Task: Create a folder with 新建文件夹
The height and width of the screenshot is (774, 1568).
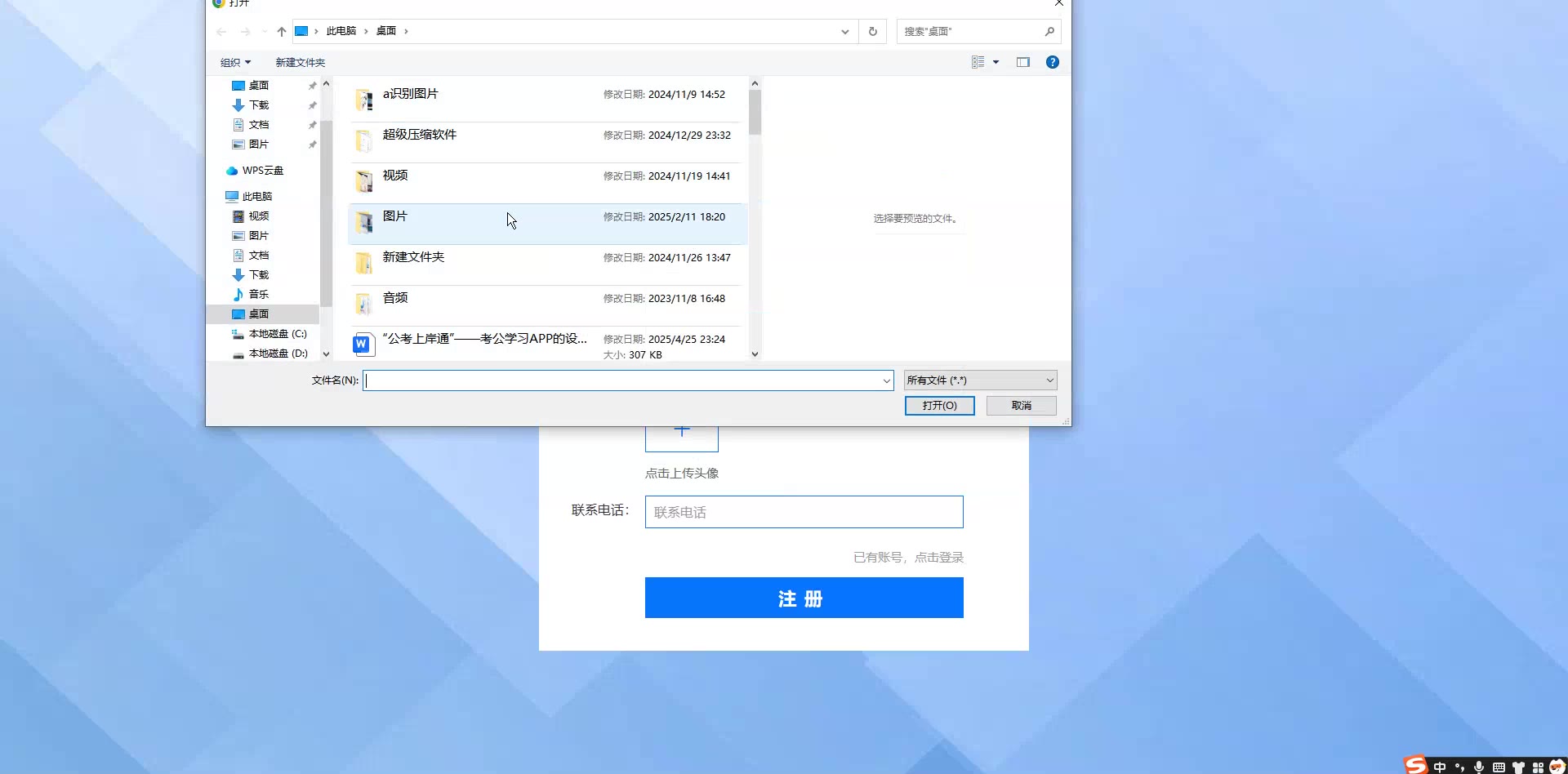Action: click(x=300, y=63)
